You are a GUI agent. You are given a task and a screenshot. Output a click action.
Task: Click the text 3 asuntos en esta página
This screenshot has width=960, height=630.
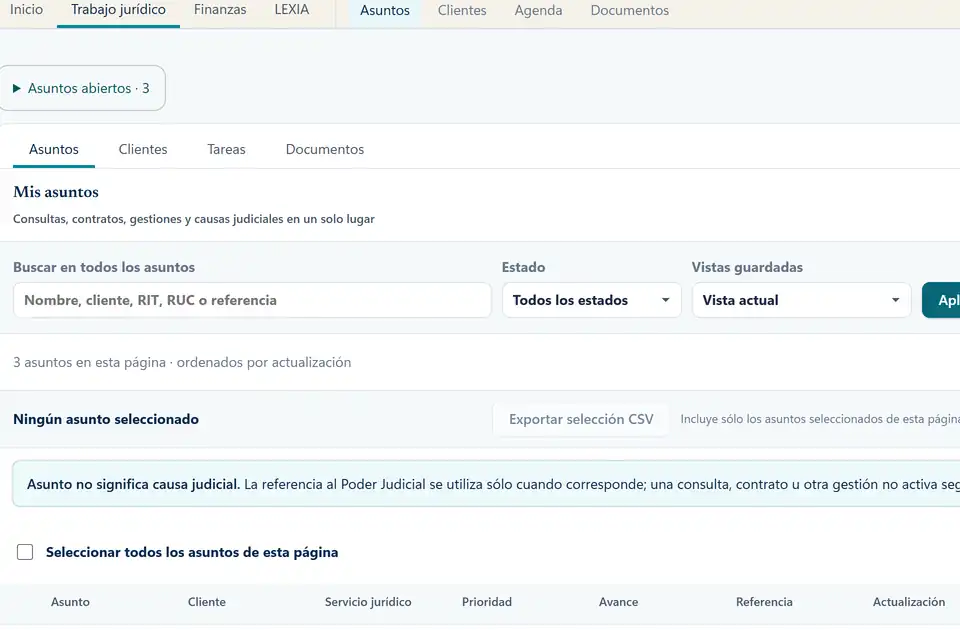[x=89, y=362]
